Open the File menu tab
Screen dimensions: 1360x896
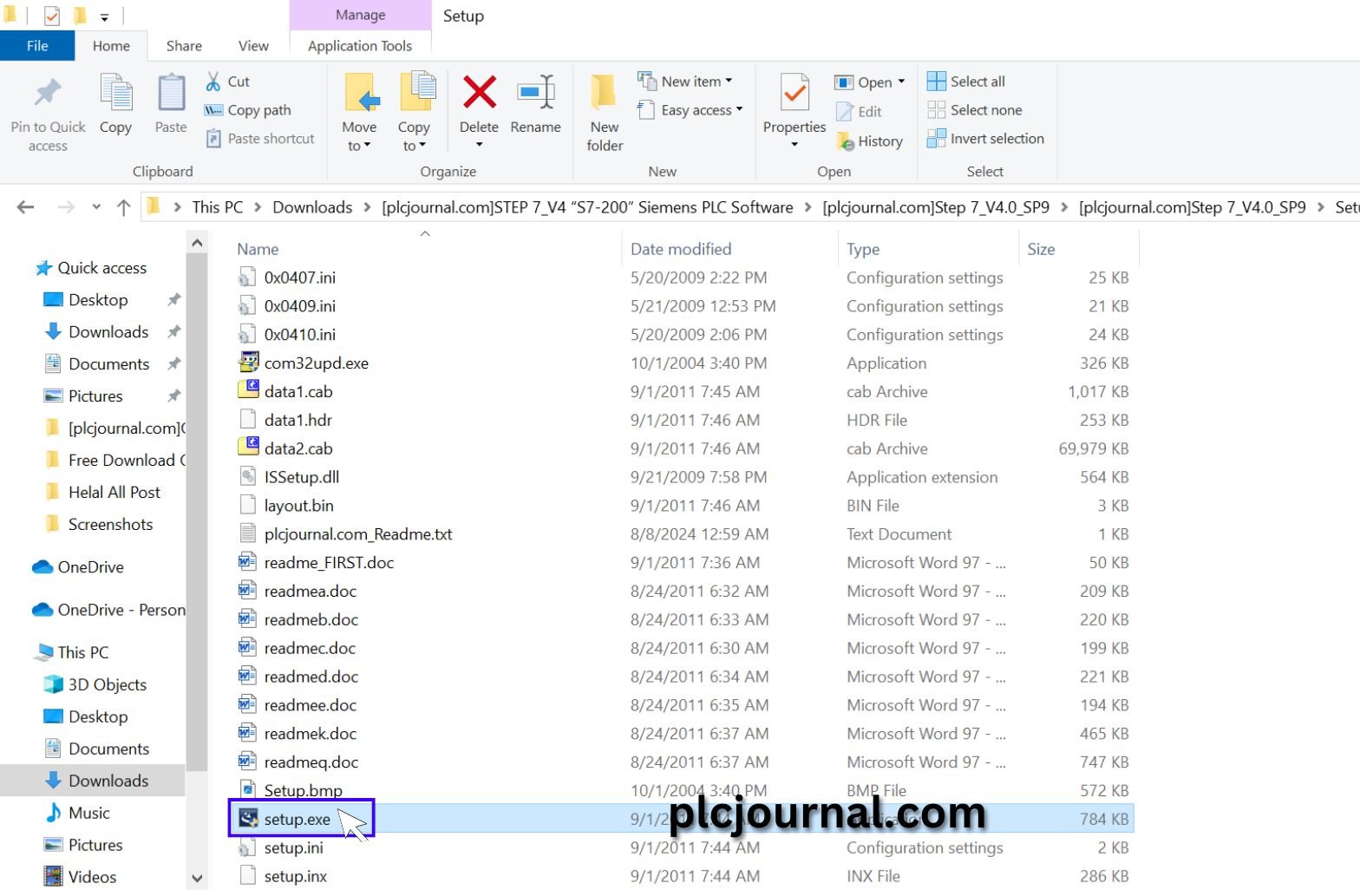37,46
